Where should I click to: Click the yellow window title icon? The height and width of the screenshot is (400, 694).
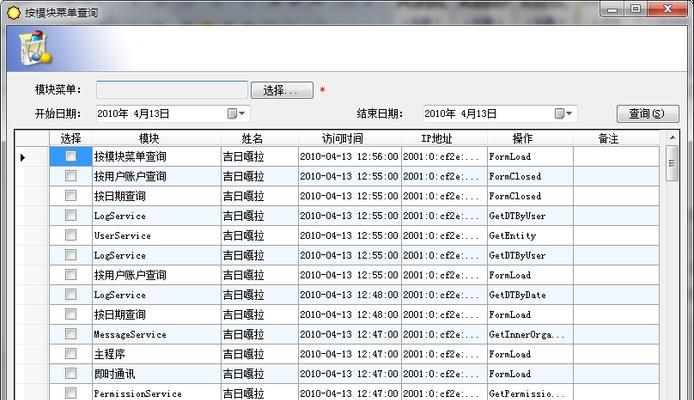[x=14, y=13]
